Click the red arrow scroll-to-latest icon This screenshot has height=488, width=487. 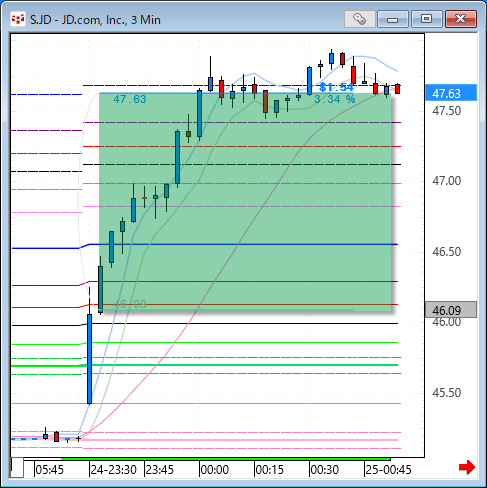coord(467,467)
